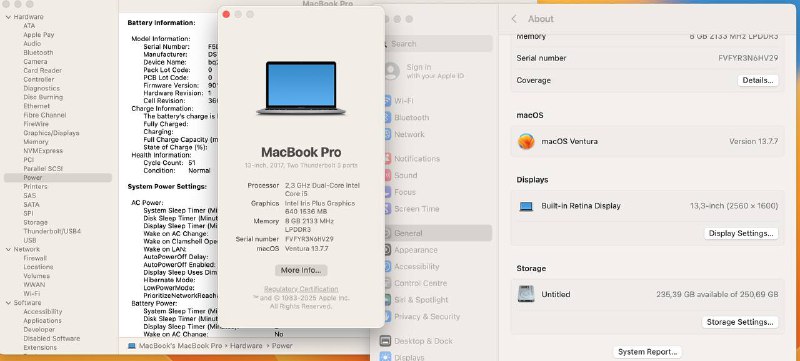Collapse the Software tree section
This screenshot has height=361, width=800.
(8, 303)
